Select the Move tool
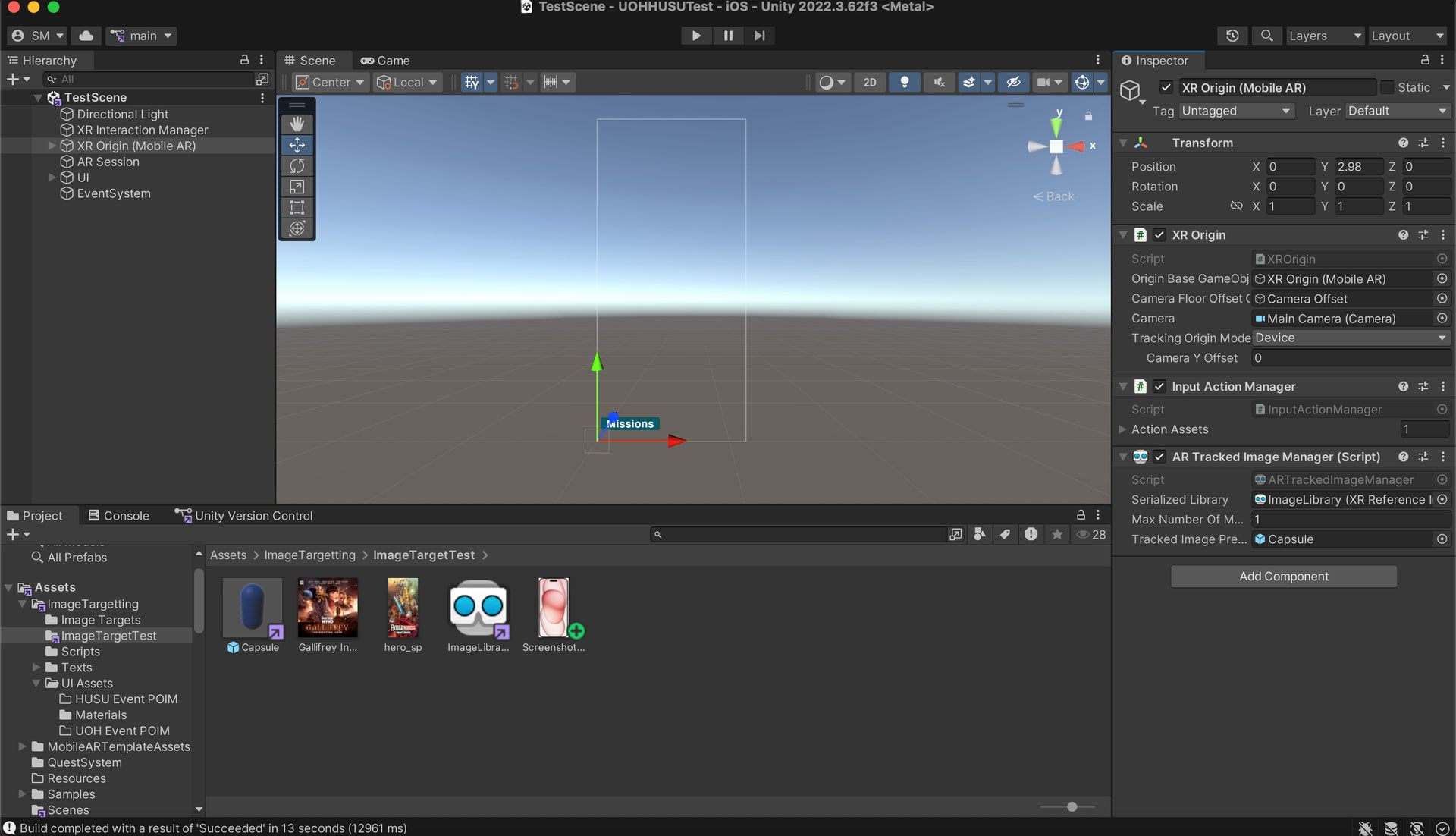This screenshot has height=836, width=1456. [297, 145]
